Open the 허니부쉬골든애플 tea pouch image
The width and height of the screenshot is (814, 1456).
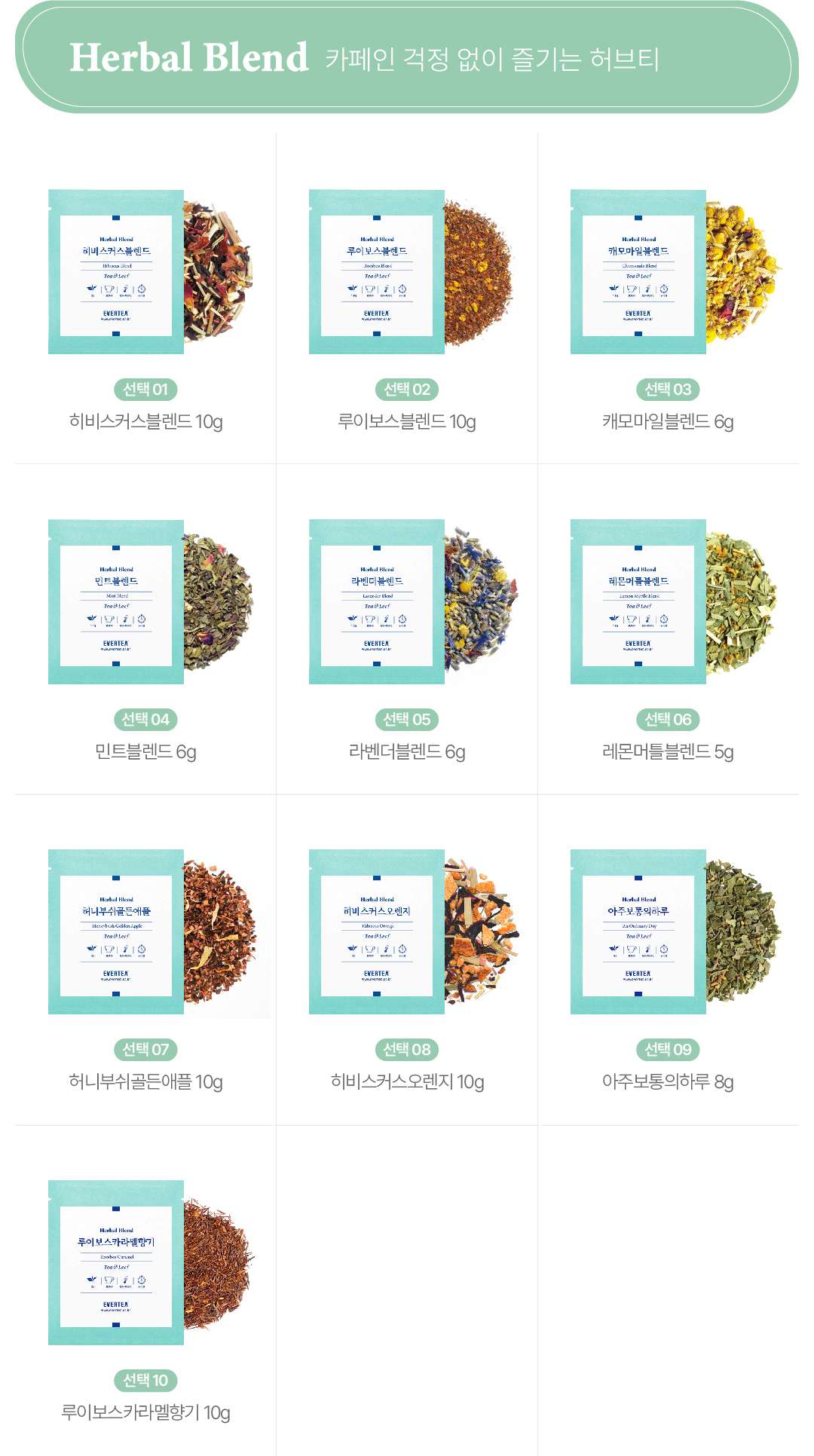[x=116, y=932]
